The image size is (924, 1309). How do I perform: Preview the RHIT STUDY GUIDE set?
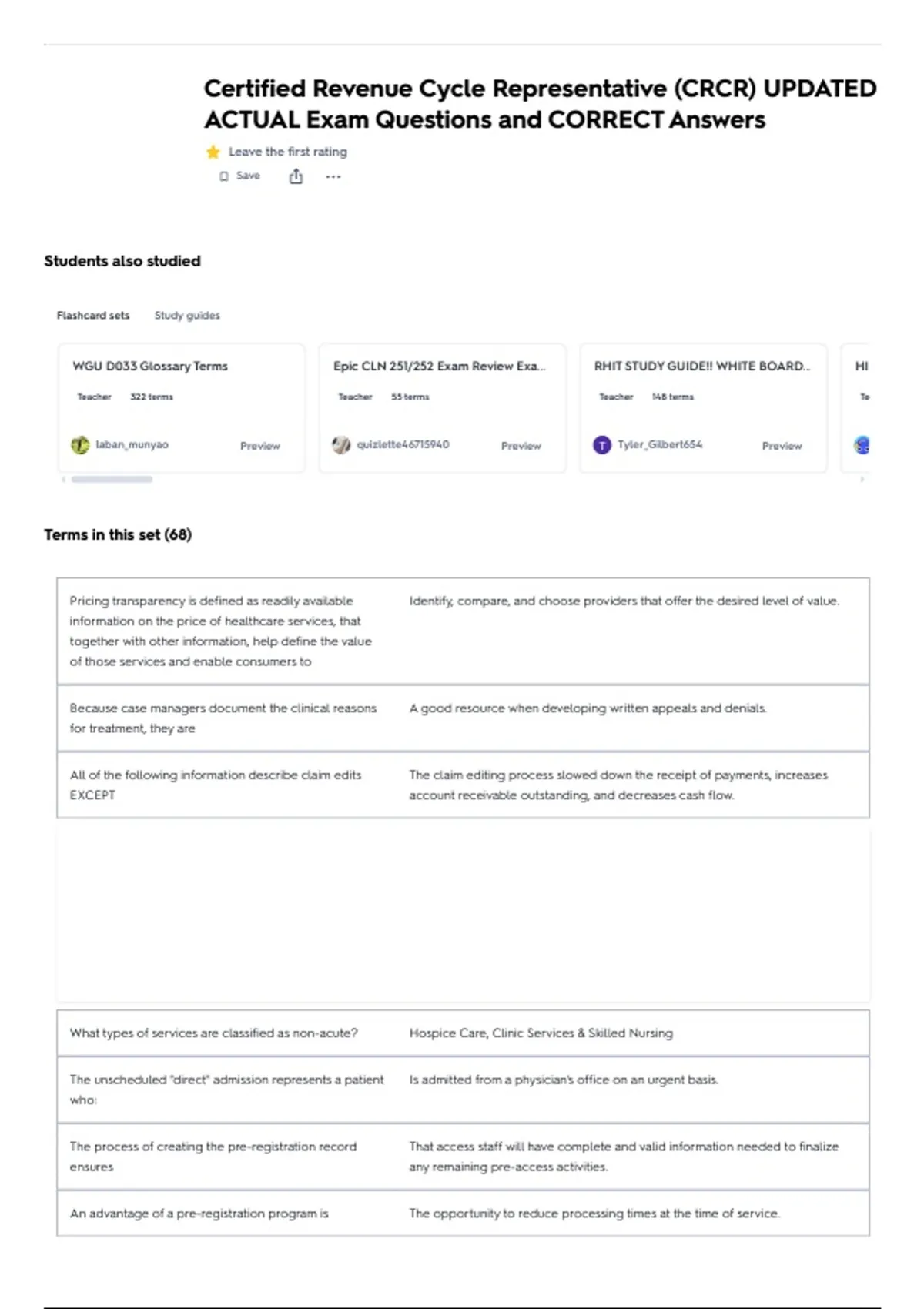[x=782, y=446]
